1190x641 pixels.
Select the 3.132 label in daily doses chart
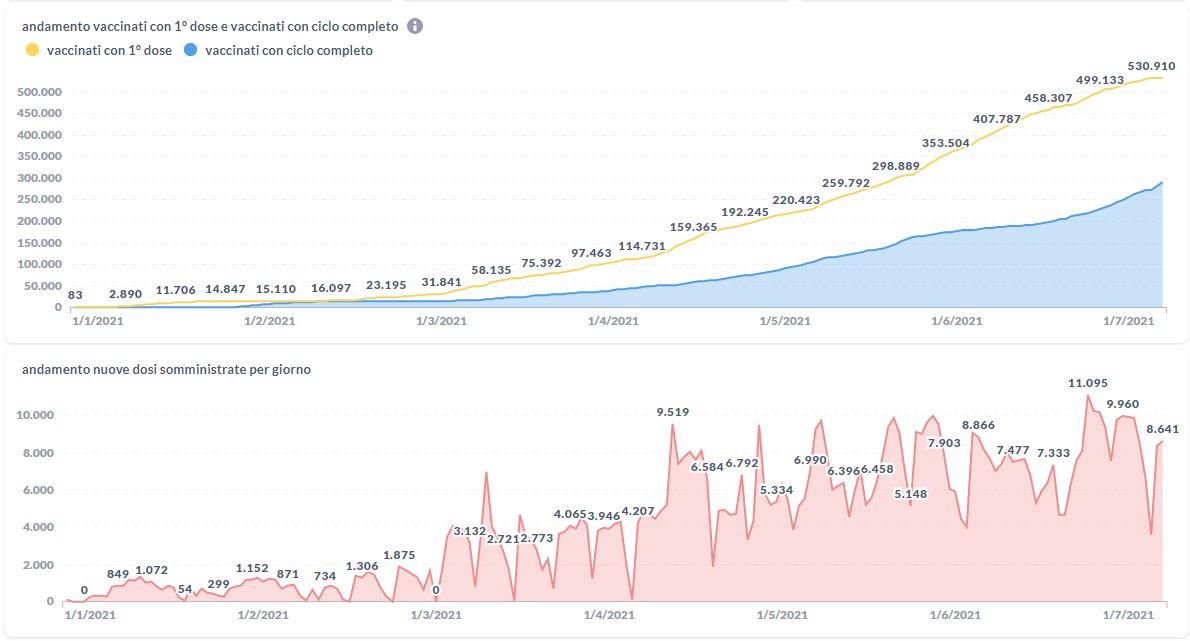pyautogui.click(x=469, y=530)
